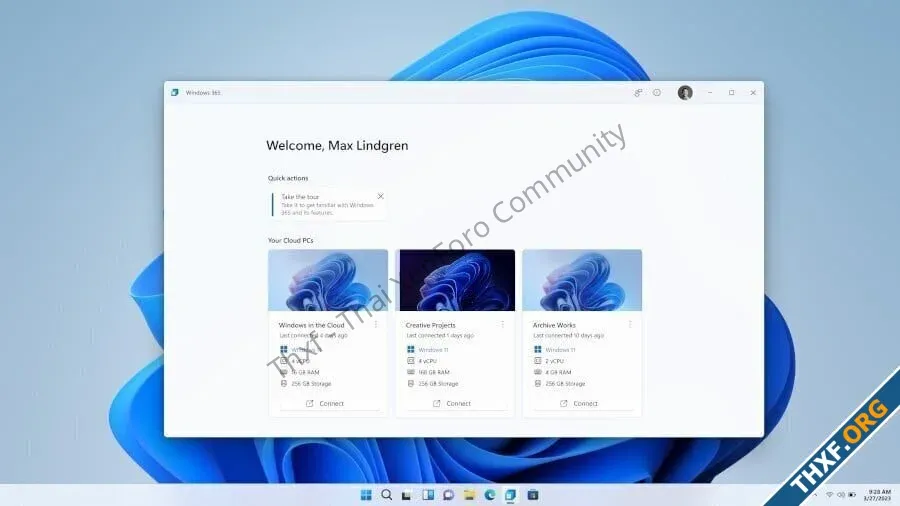This screenshot has height=506, width=900.
Task: Select the Creative Projects card title
Action: (x=430, y=325)
